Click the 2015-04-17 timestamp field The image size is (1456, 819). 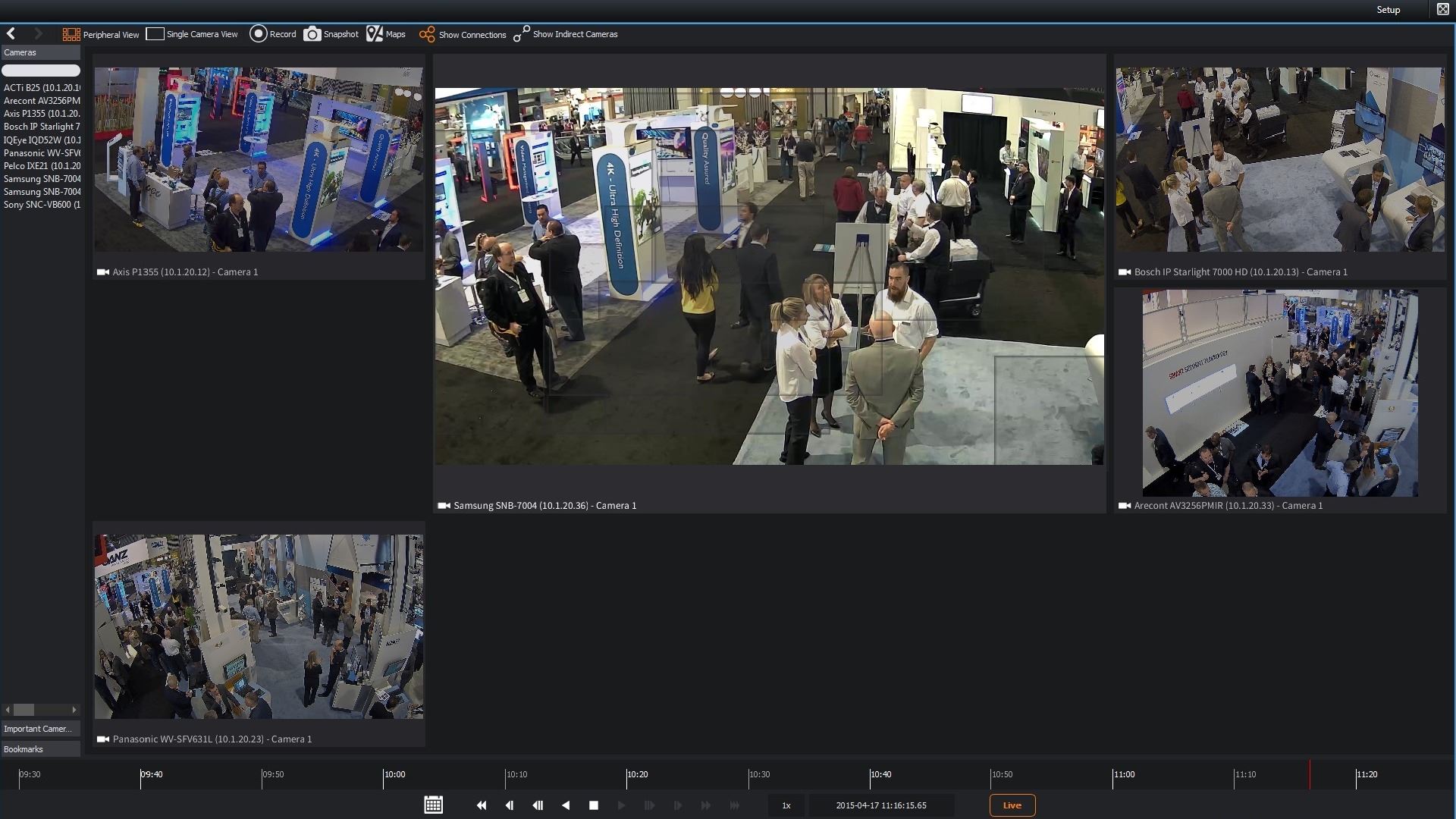[x=881, y=805]
